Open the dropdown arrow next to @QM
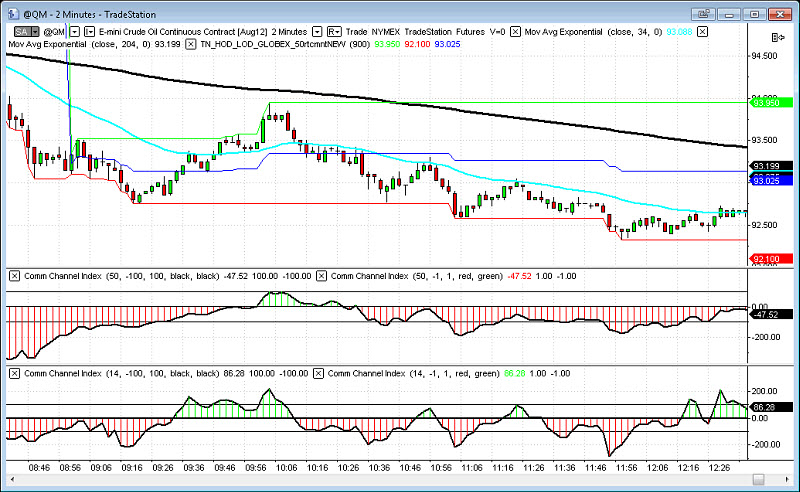The width and height of the screenshot is (800, 492). [x=74, y=32]
